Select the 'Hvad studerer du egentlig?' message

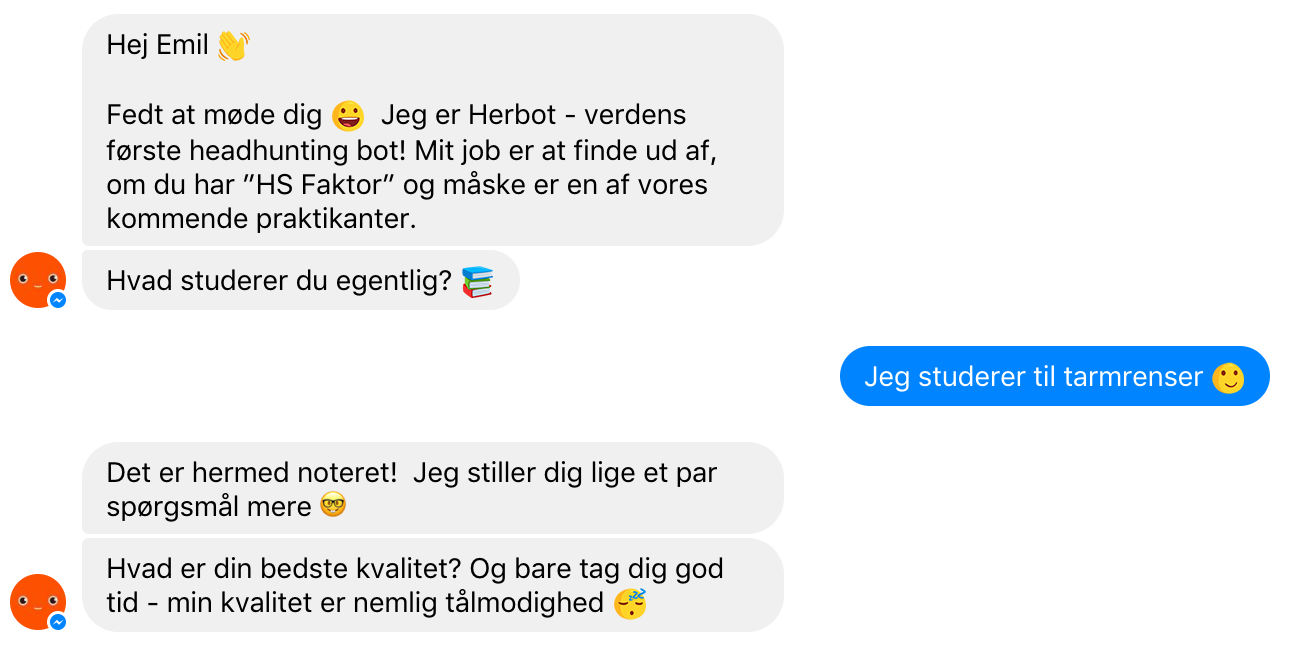point(301,280)
